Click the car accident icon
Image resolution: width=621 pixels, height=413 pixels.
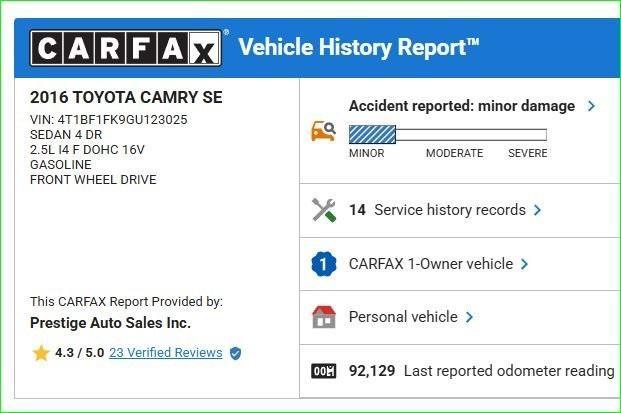coord(323,131)
